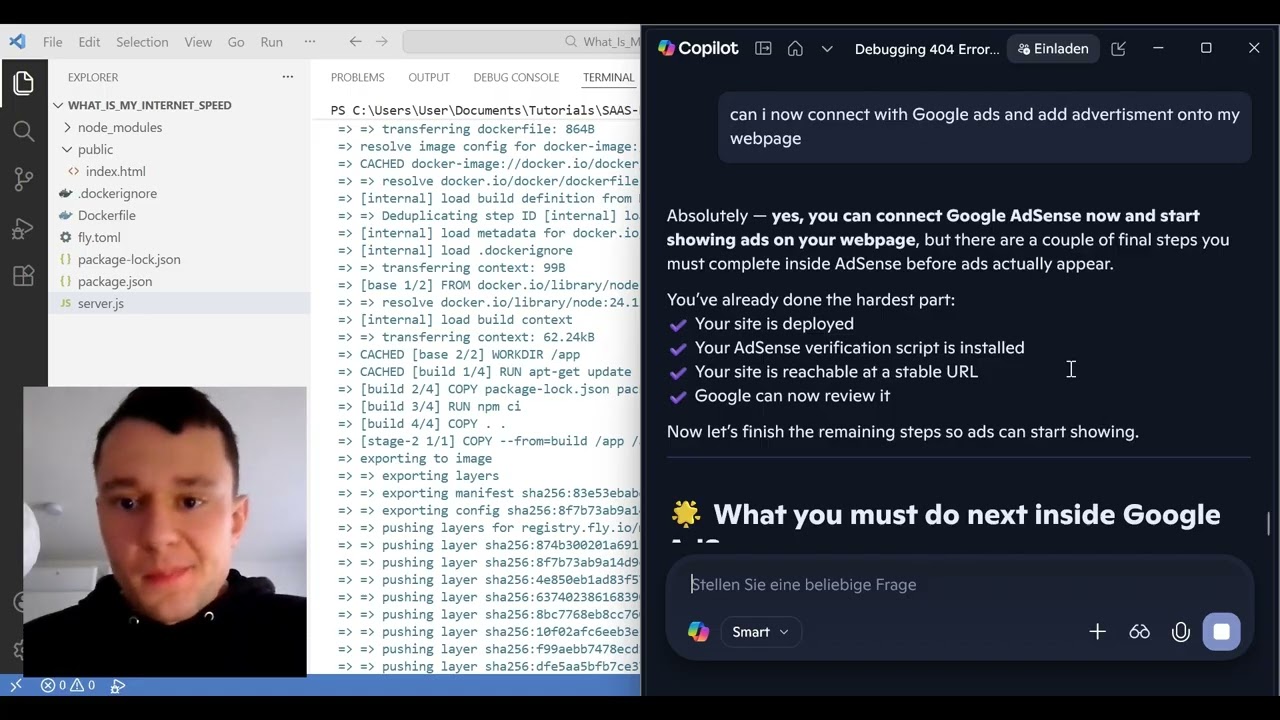Stop the Copilot response generation
Image resolution: width=1280 pixels, height=720 pixels.
click(x=1222, y=632)
